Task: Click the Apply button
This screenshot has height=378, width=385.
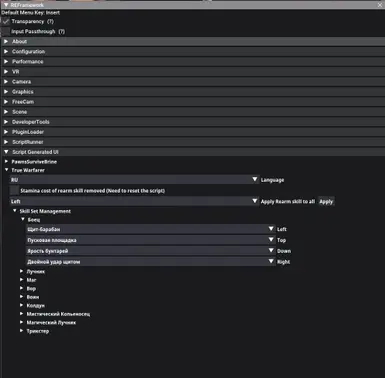Action: pos(326,201)
